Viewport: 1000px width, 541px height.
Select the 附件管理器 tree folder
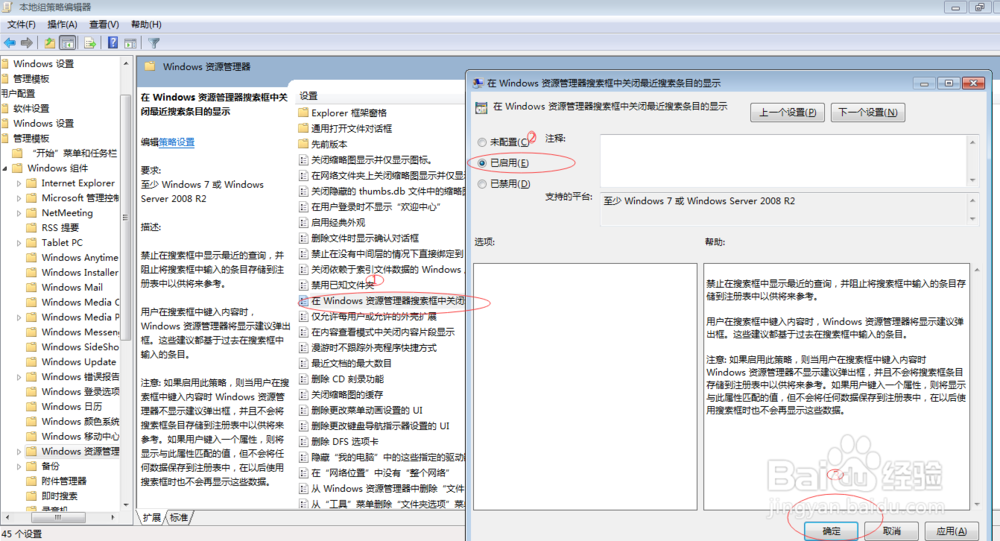[64, 481]
